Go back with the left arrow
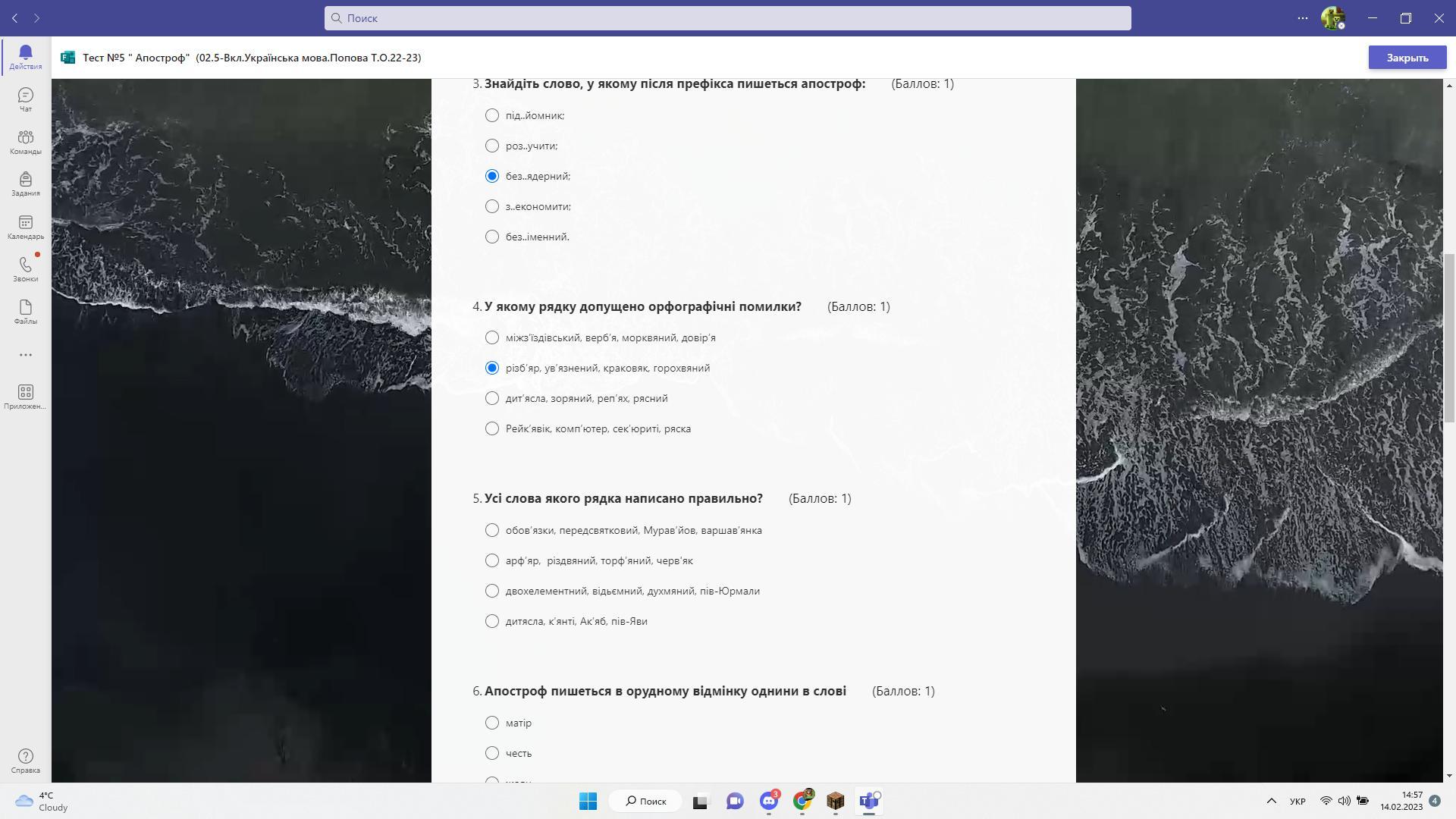Screen dimensions: 1456x819 [14, 18]
